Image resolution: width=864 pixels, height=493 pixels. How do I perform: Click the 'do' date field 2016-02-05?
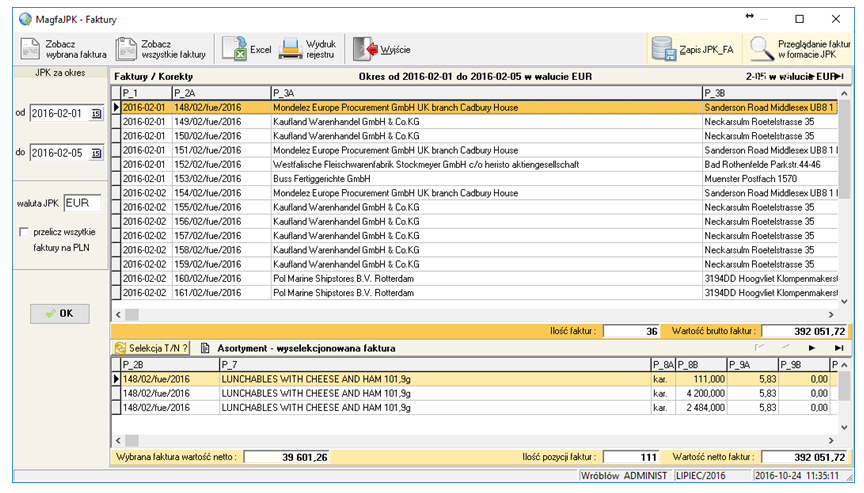tap(60, 153)
